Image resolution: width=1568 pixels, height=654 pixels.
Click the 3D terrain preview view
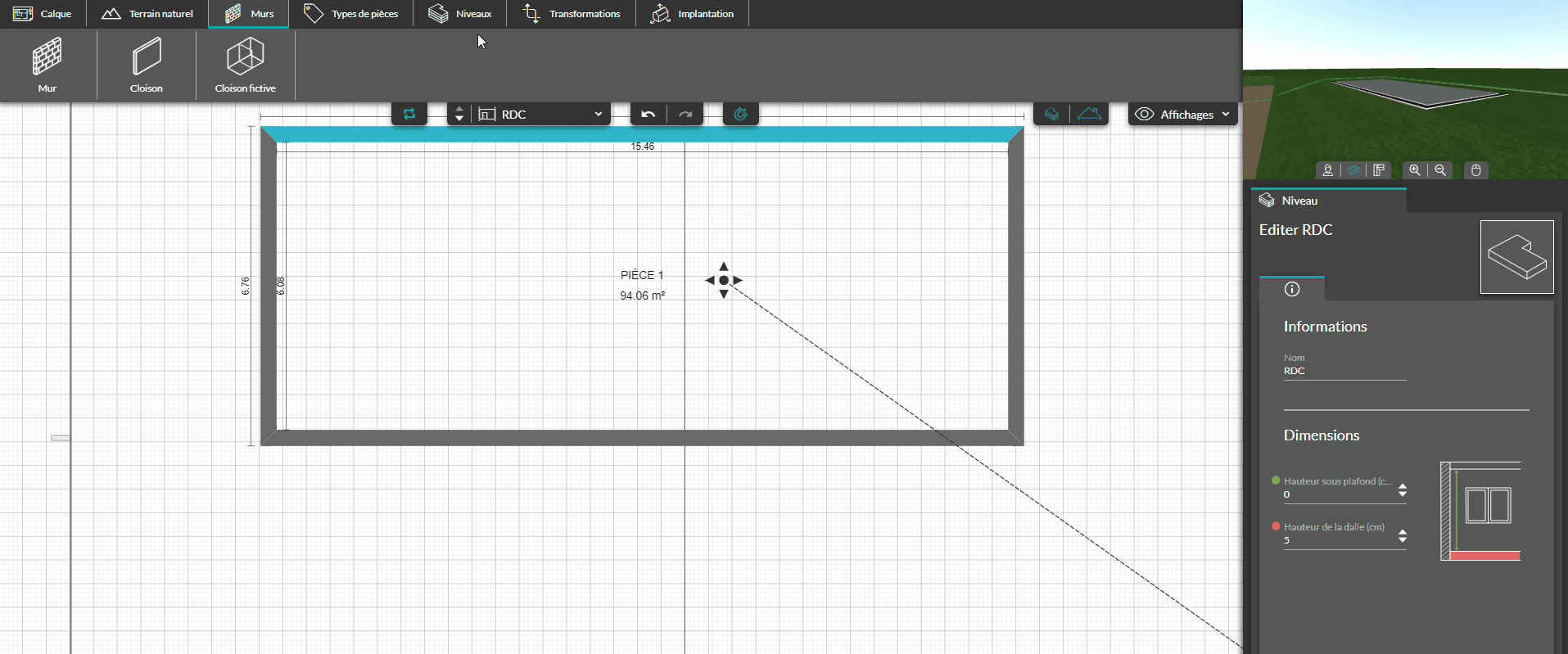[x=1405, y=89]
